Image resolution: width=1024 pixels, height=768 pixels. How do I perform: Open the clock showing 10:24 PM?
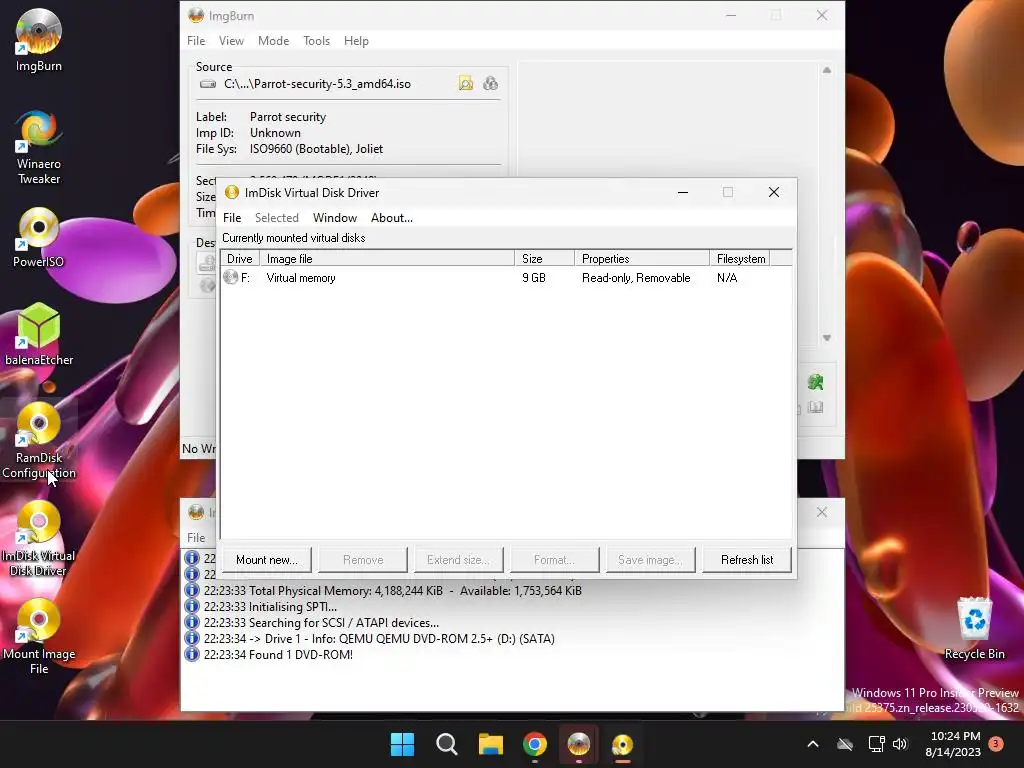click(x=953, y=744)
